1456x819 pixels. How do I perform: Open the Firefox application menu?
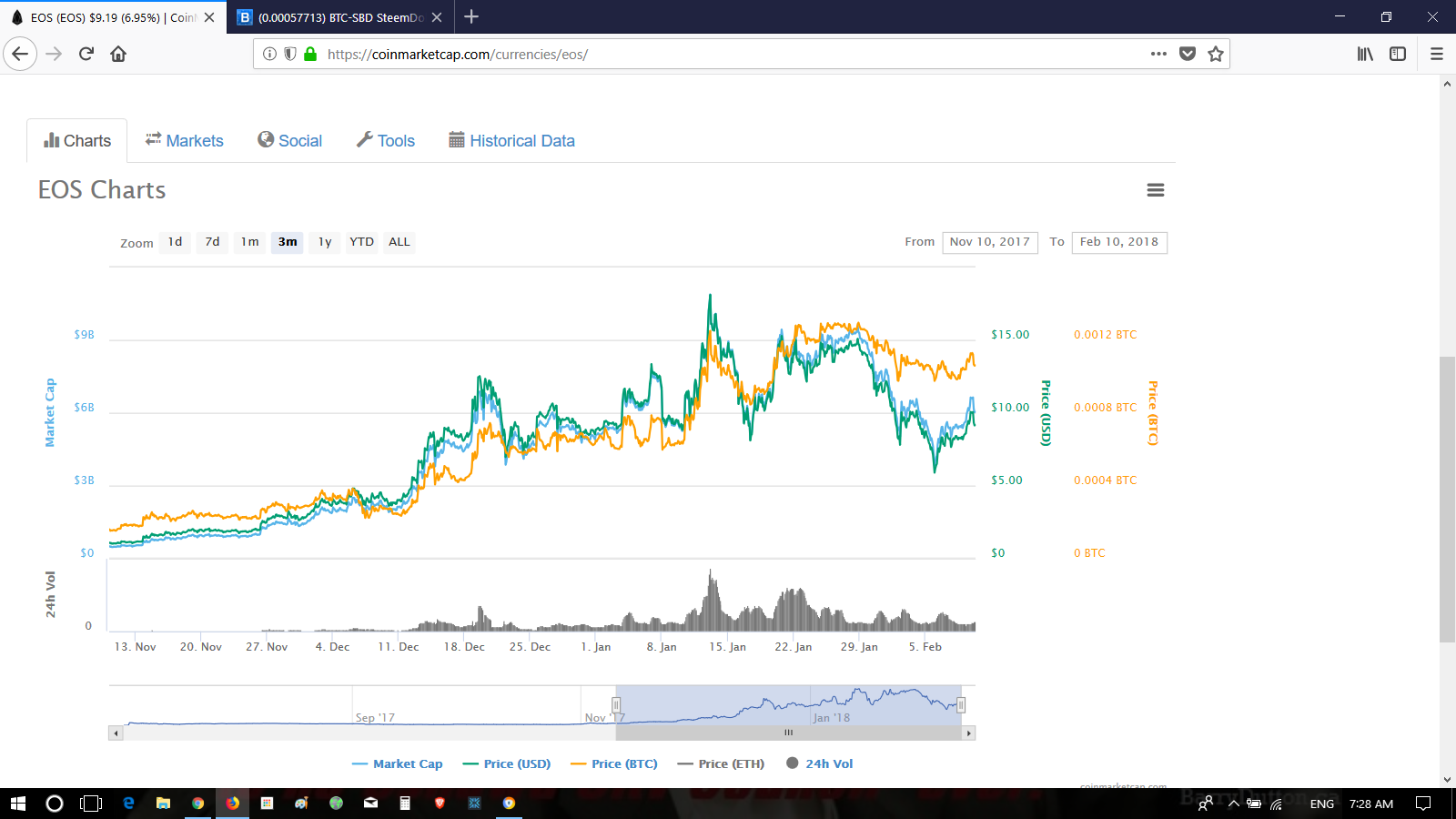click(x=1437, y=54)
